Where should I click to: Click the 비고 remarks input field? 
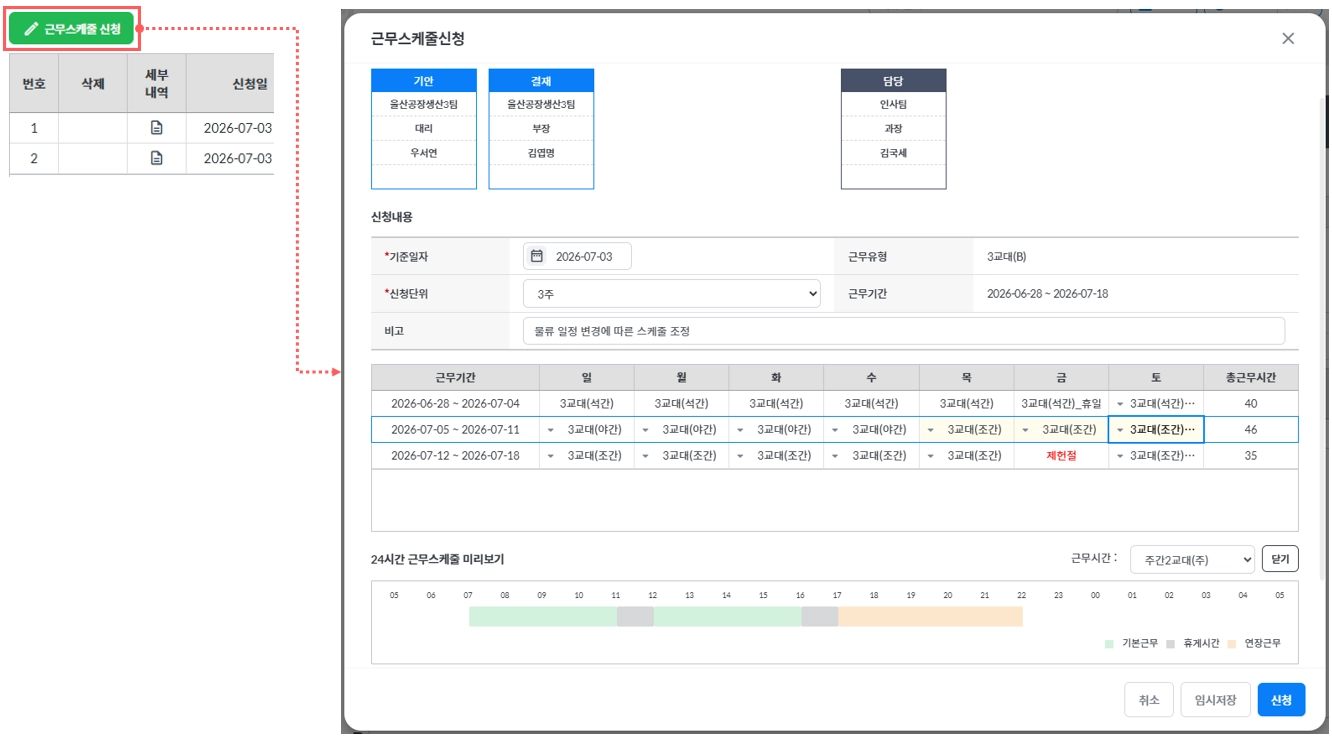(x=904, y=331)
